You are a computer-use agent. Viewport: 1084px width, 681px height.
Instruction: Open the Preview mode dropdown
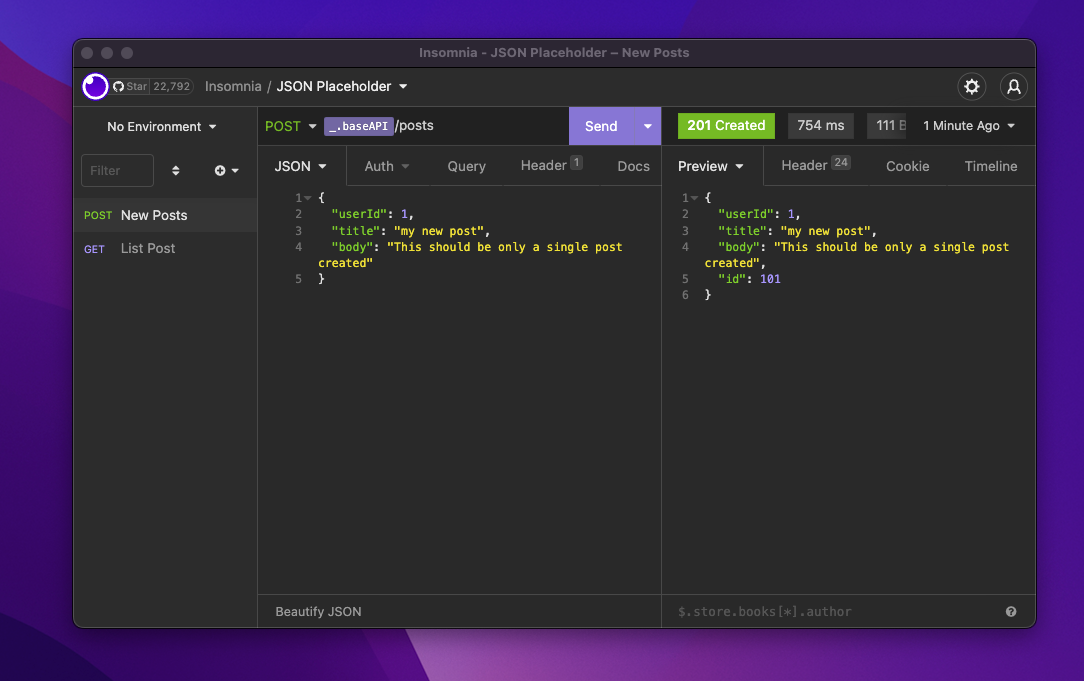[x=711, y=166]
